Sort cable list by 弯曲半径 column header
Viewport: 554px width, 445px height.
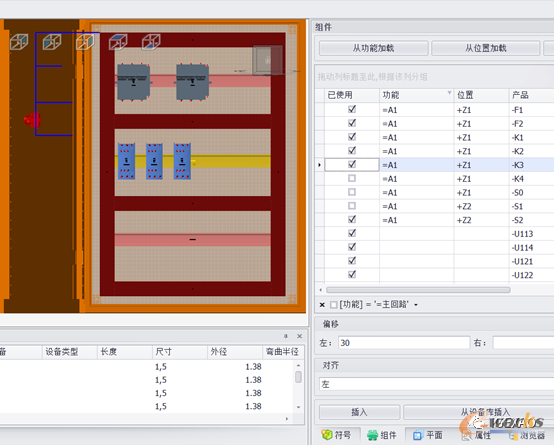pos(283,352)
